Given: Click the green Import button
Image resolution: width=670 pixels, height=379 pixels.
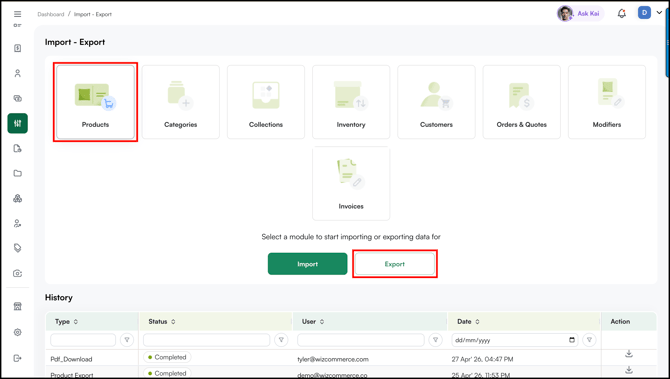Looking at the screenshot, I should click(308, 264).
